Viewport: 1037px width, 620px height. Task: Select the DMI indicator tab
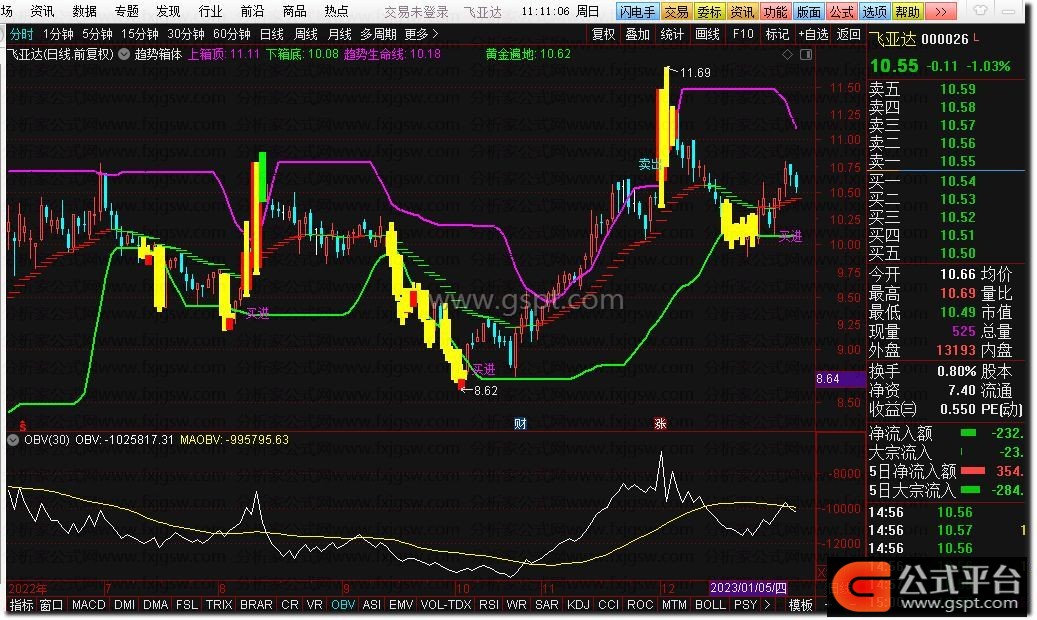[124, 604]
